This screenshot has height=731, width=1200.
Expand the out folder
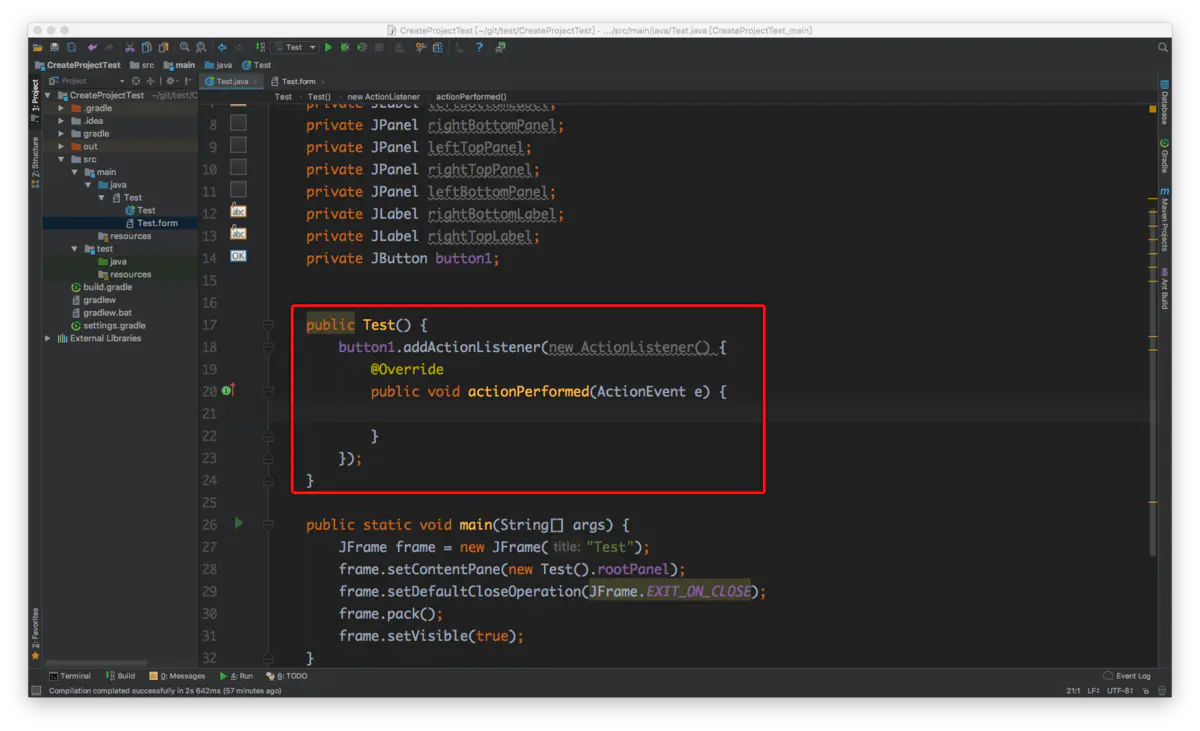coord(61,147)
